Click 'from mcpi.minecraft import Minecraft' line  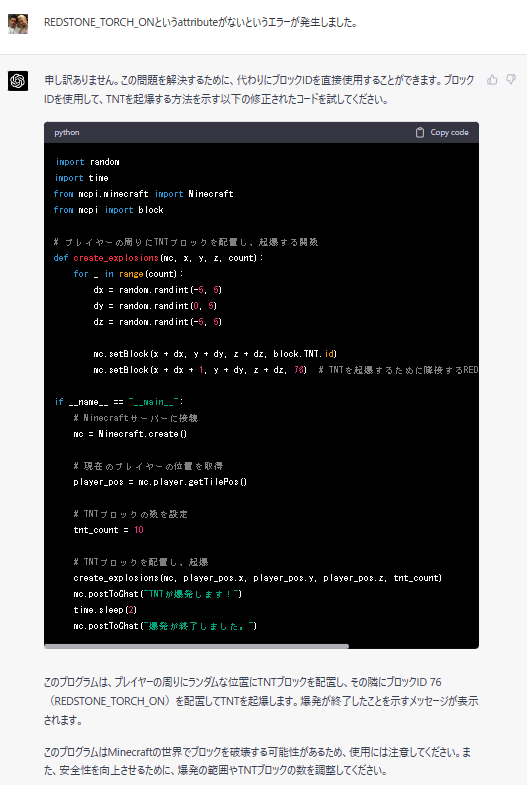[x=144, y=194]
